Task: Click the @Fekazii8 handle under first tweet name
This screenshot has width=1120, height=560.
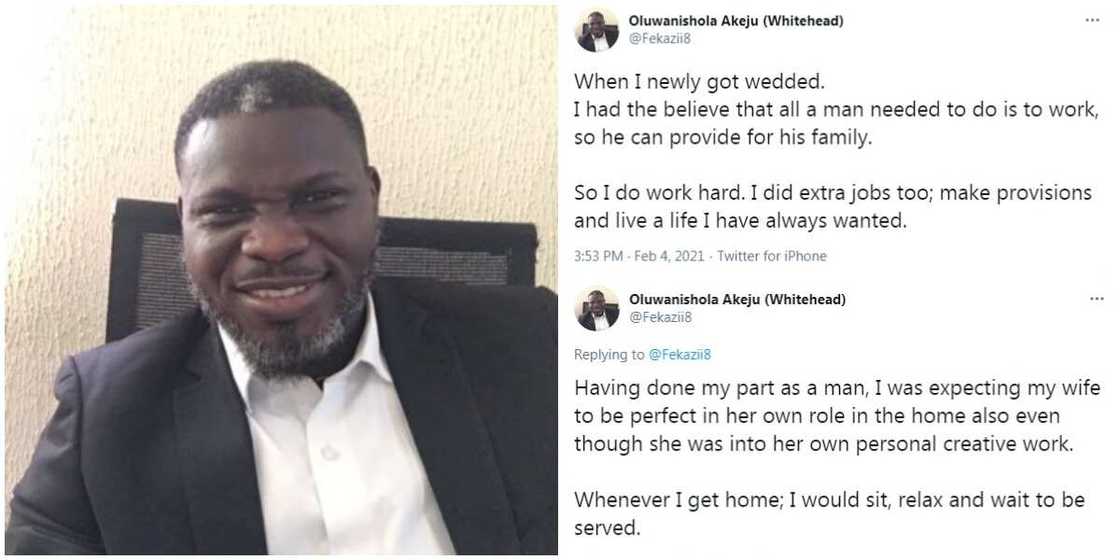Action: [660, 38]
